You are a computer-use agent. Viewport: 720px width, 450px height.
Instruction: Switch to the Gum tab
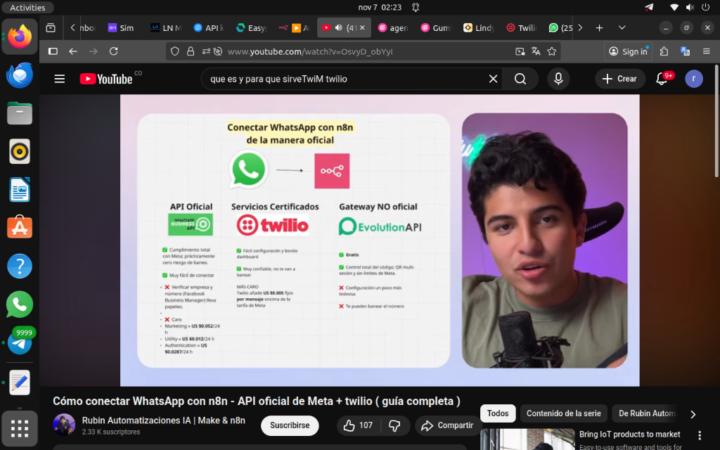pos(435,28)
